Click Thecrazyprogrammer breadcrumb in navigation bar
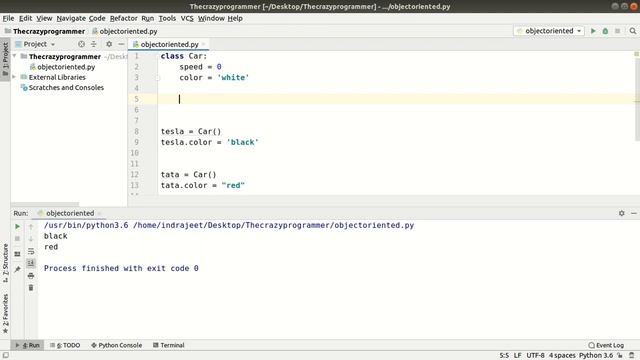Image resolution: width=640 pixels, height=360 pixels. 45,31
